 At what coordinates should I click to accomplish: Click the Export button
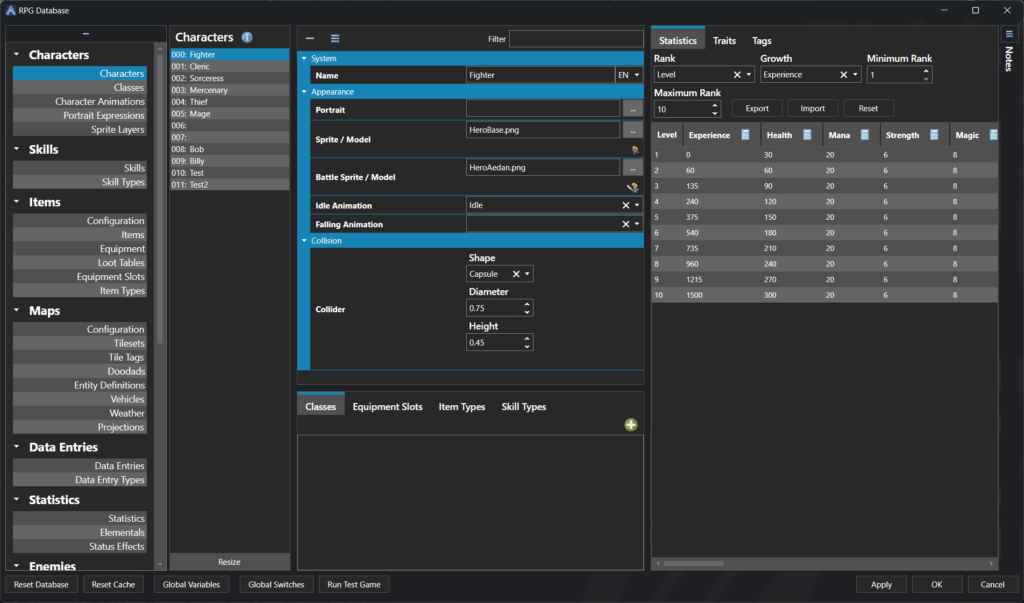[x=757, y=108]
